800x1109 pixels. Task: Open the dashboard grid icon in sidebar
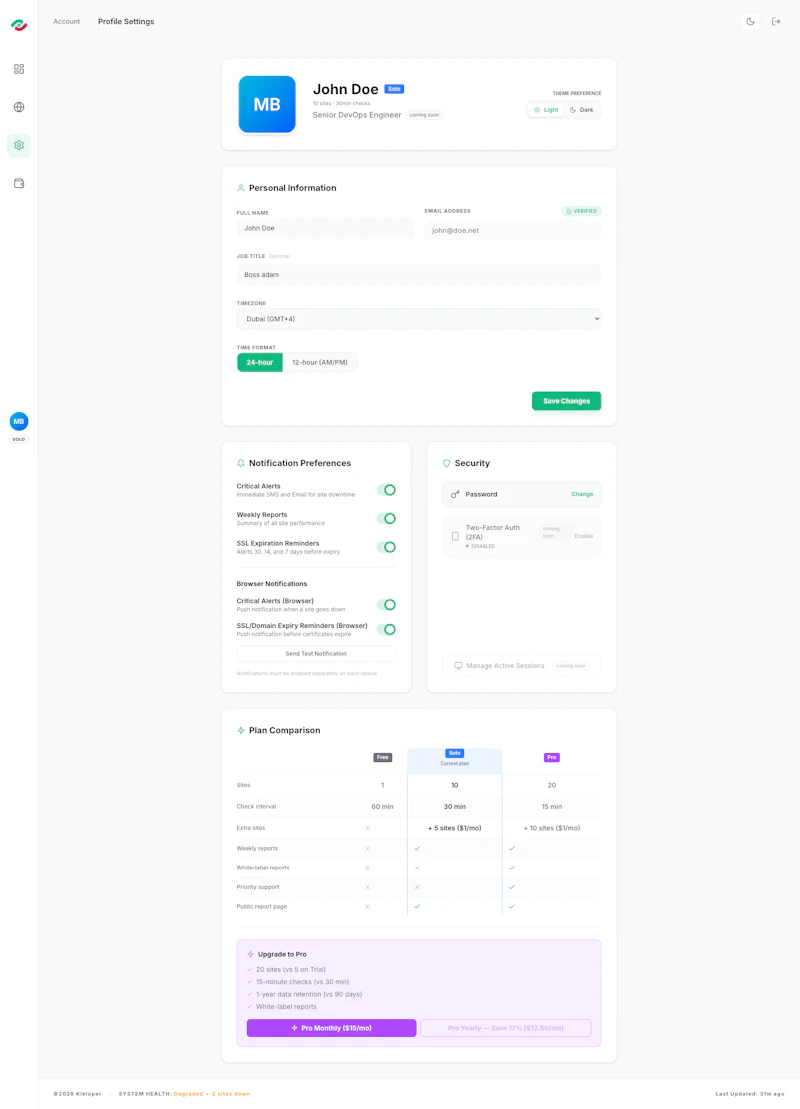coord(19,69)
